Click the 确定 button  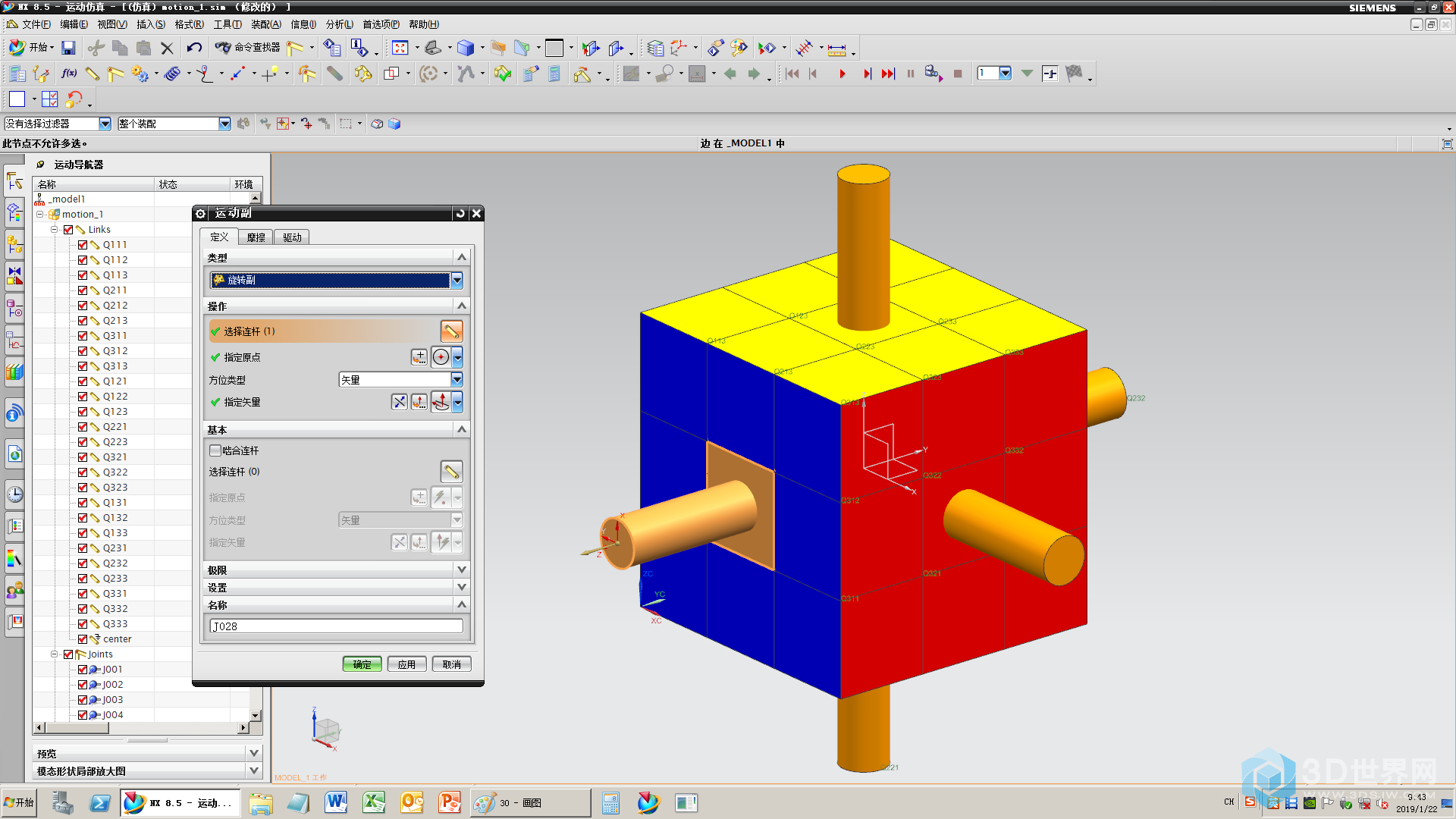coord(362,664)
